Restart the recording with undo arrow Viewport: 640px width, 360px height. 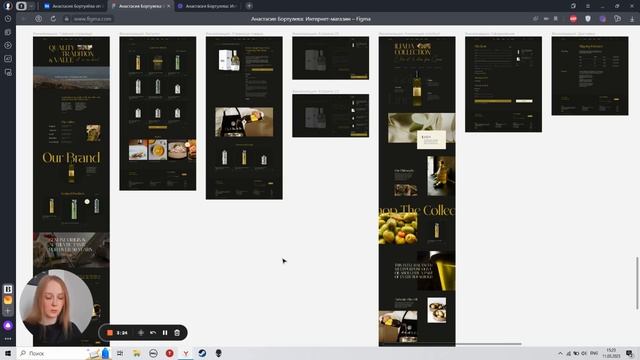153,333
